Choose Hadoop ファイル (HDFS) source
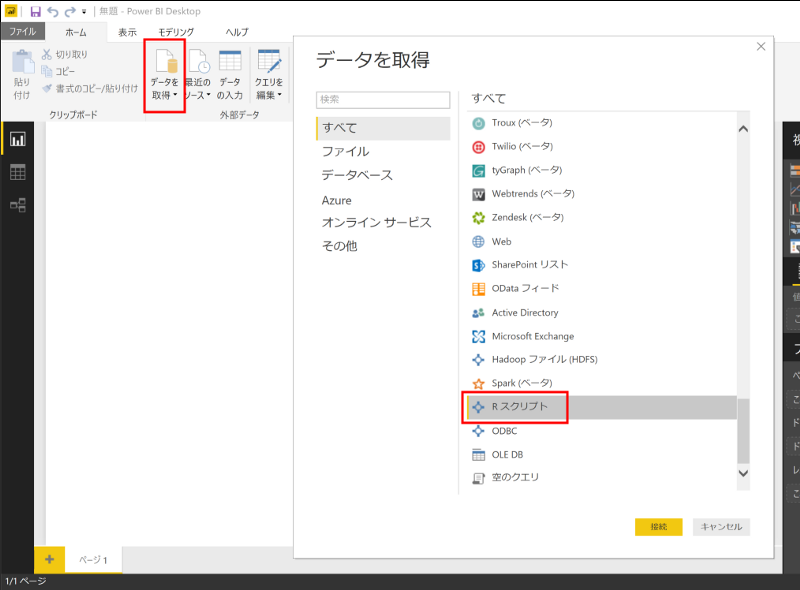The height and width of the screenshot is (590, 800). (x=602, y=360)
